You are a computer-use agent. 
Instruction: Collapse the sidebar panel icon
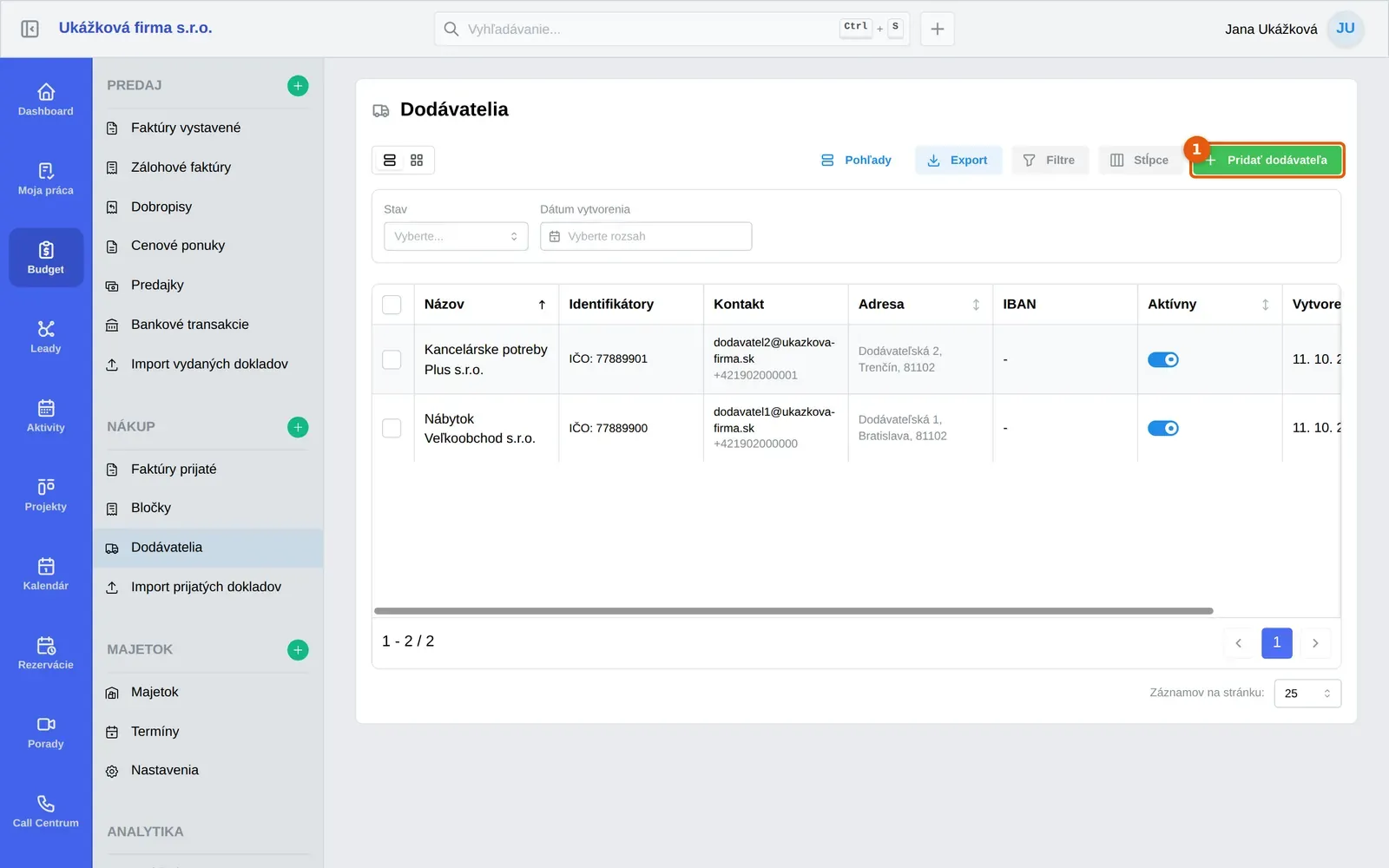point(30,29)
